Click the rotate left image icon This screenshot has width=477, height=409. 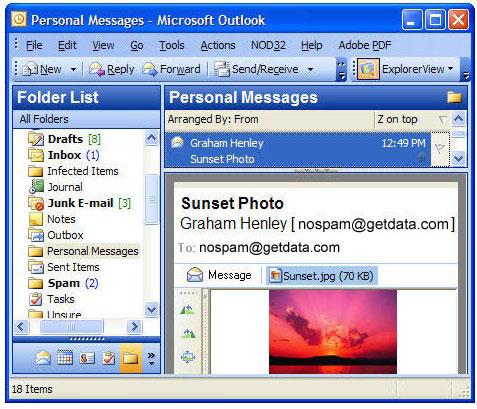pyautogui.click(x=187, y=310)
